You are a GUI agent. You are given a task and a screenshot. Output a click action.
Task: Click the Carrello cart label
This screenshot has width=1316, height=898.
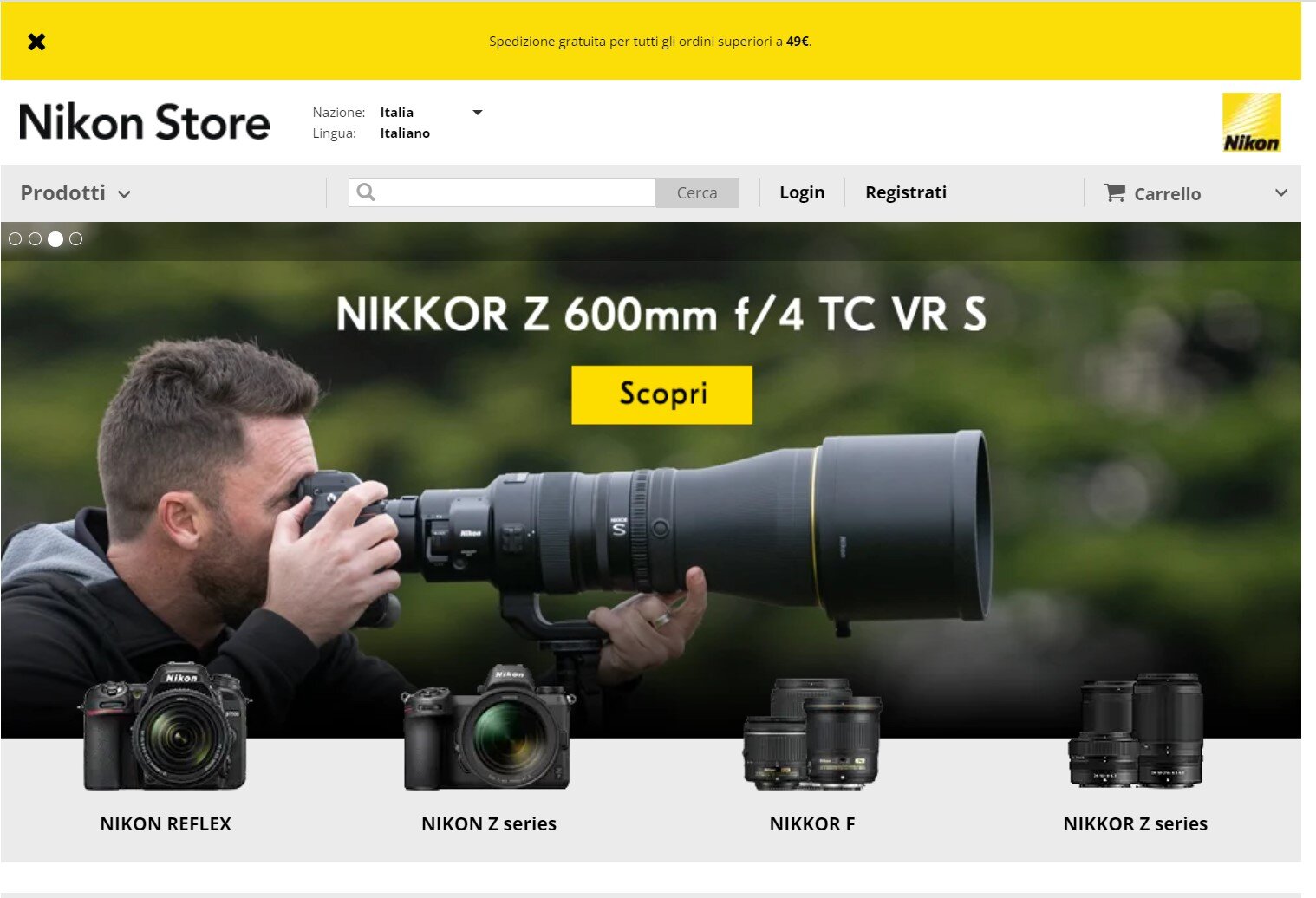click(x=1168, y=194)
